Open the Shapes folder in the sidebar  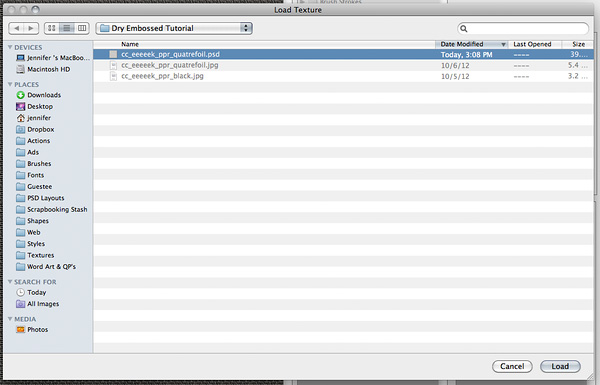click(x=33, y=221)
